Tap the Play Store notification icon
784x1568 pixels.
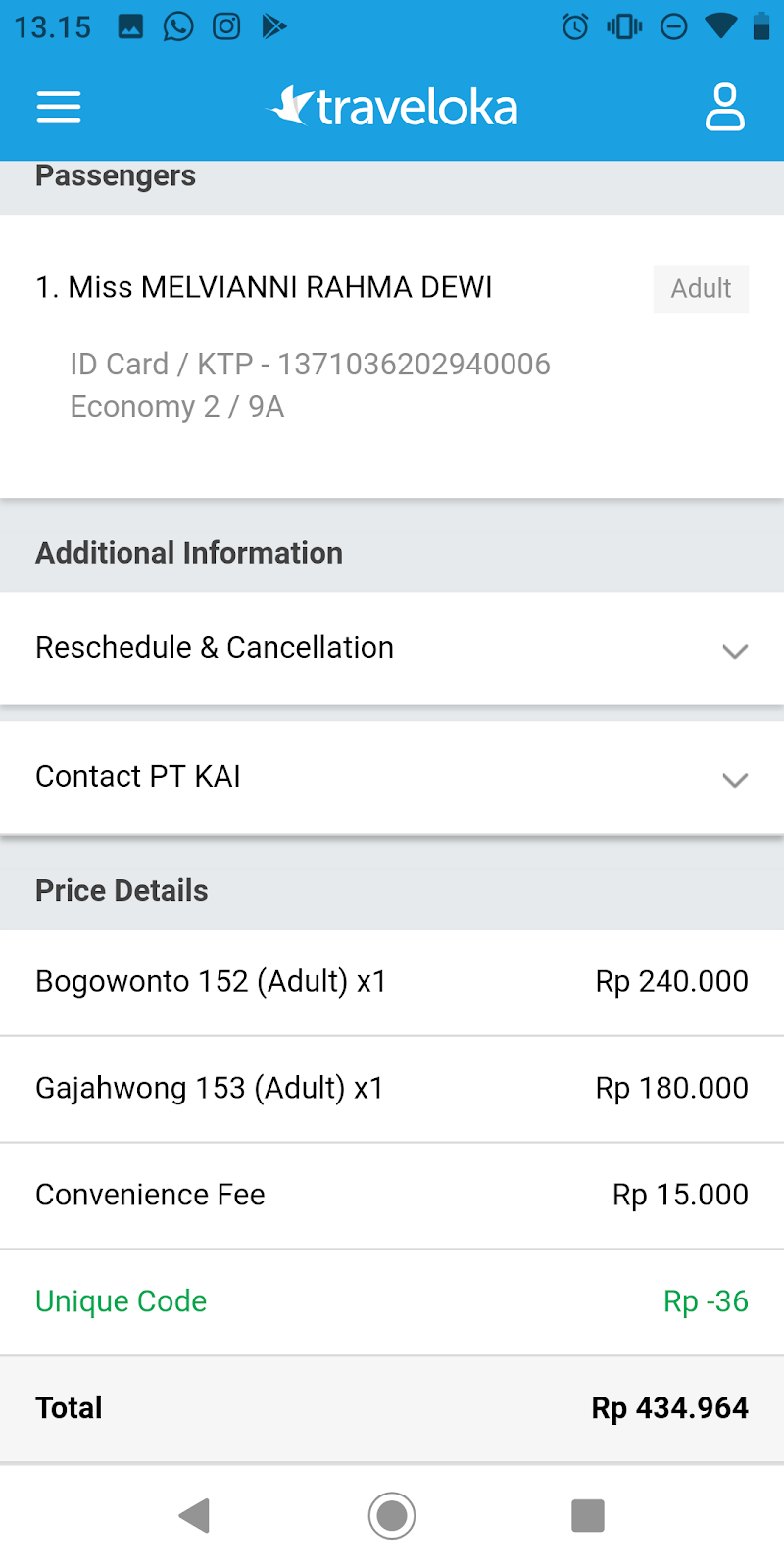(274, 26)
